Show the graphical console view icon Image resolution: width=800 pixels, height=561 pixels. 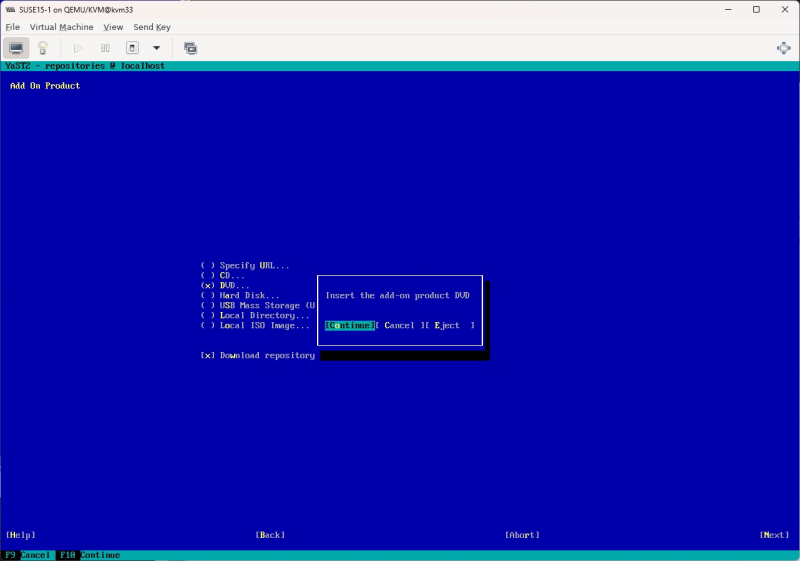tap(16, 48)
